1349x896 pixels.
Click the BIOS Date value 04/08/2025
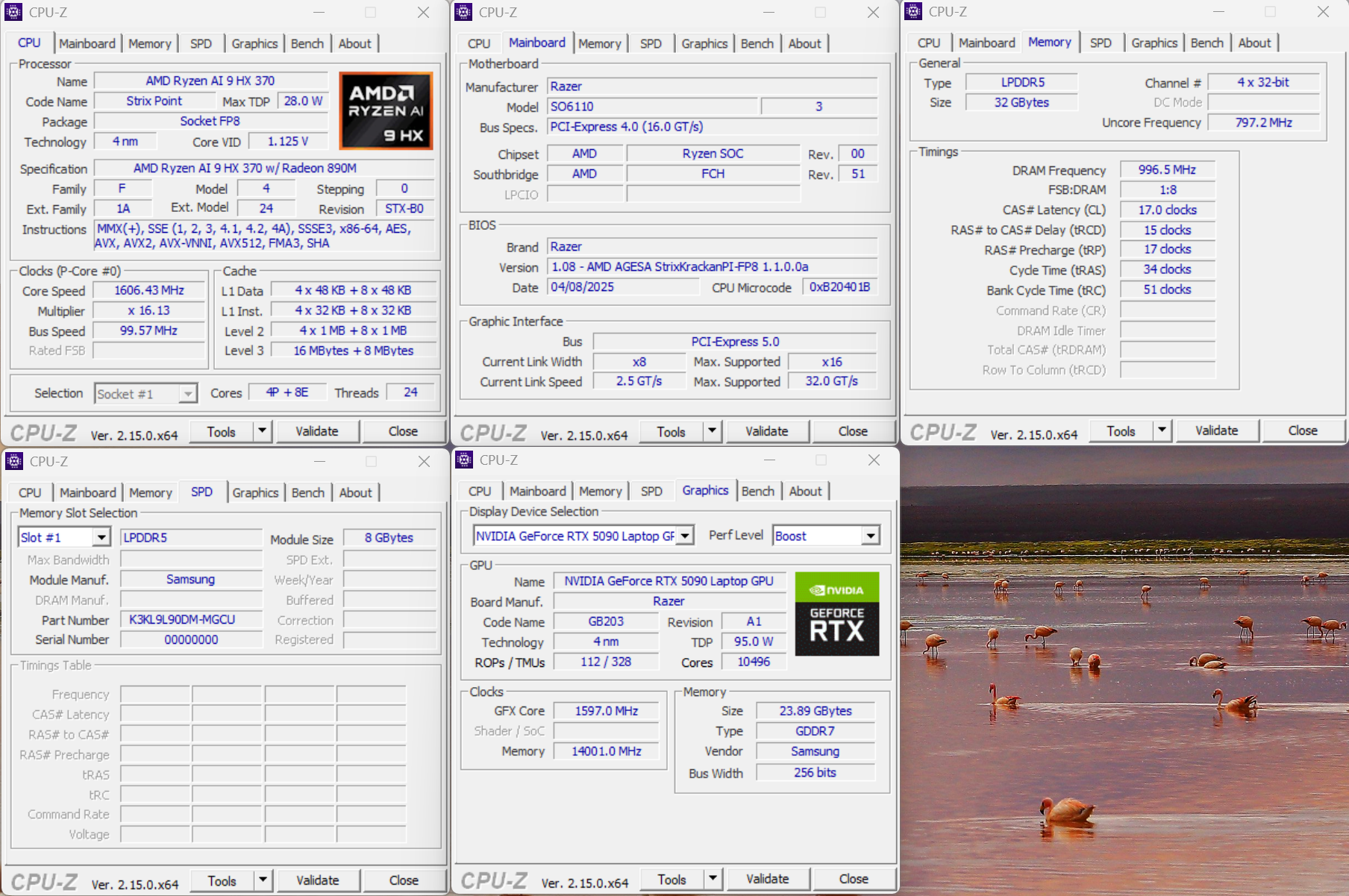[623, 287]
